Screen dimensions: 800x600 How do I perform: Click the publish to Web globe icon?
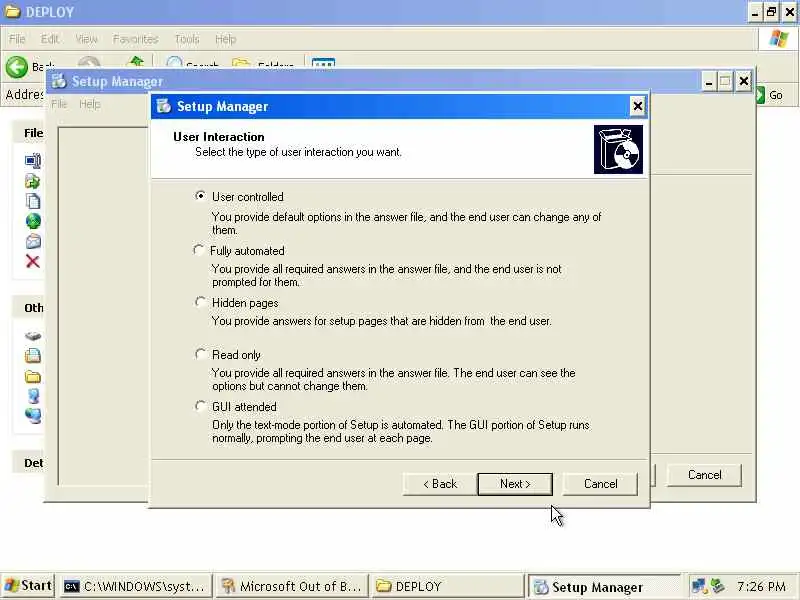pyautogui.click(x=33, y=221)
